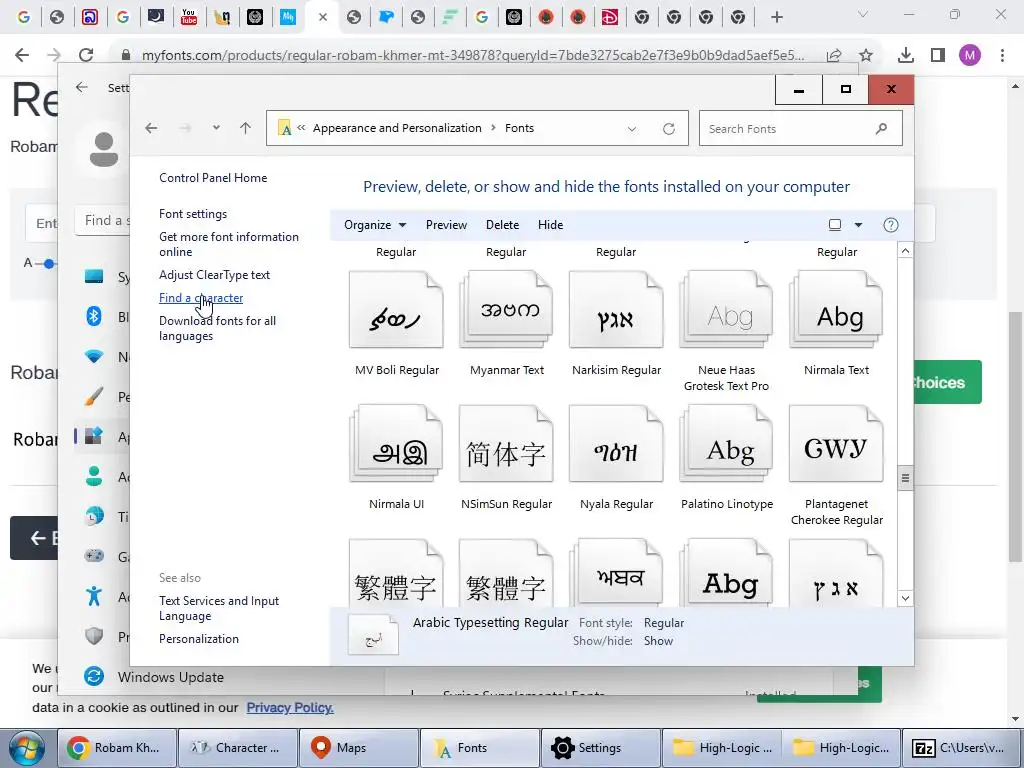
Task: Bookmark this page with the star icon
Action: tap(866, 55)
